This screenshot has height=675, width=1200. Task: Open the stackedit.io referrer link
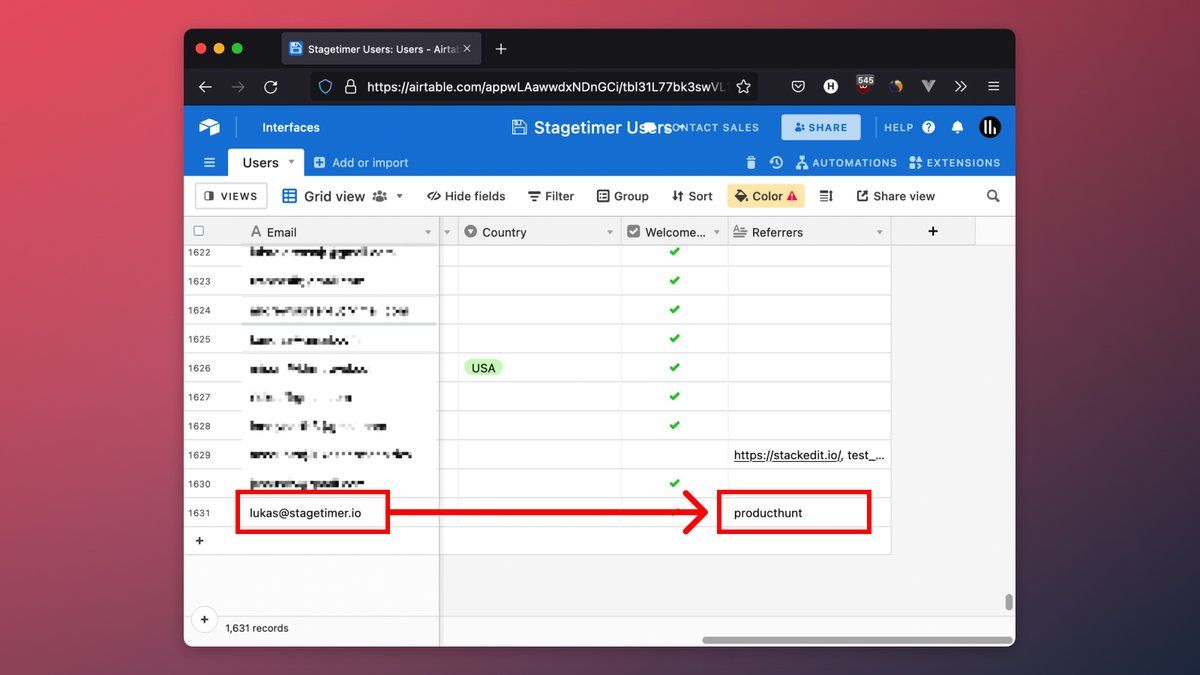coord(786,455)
